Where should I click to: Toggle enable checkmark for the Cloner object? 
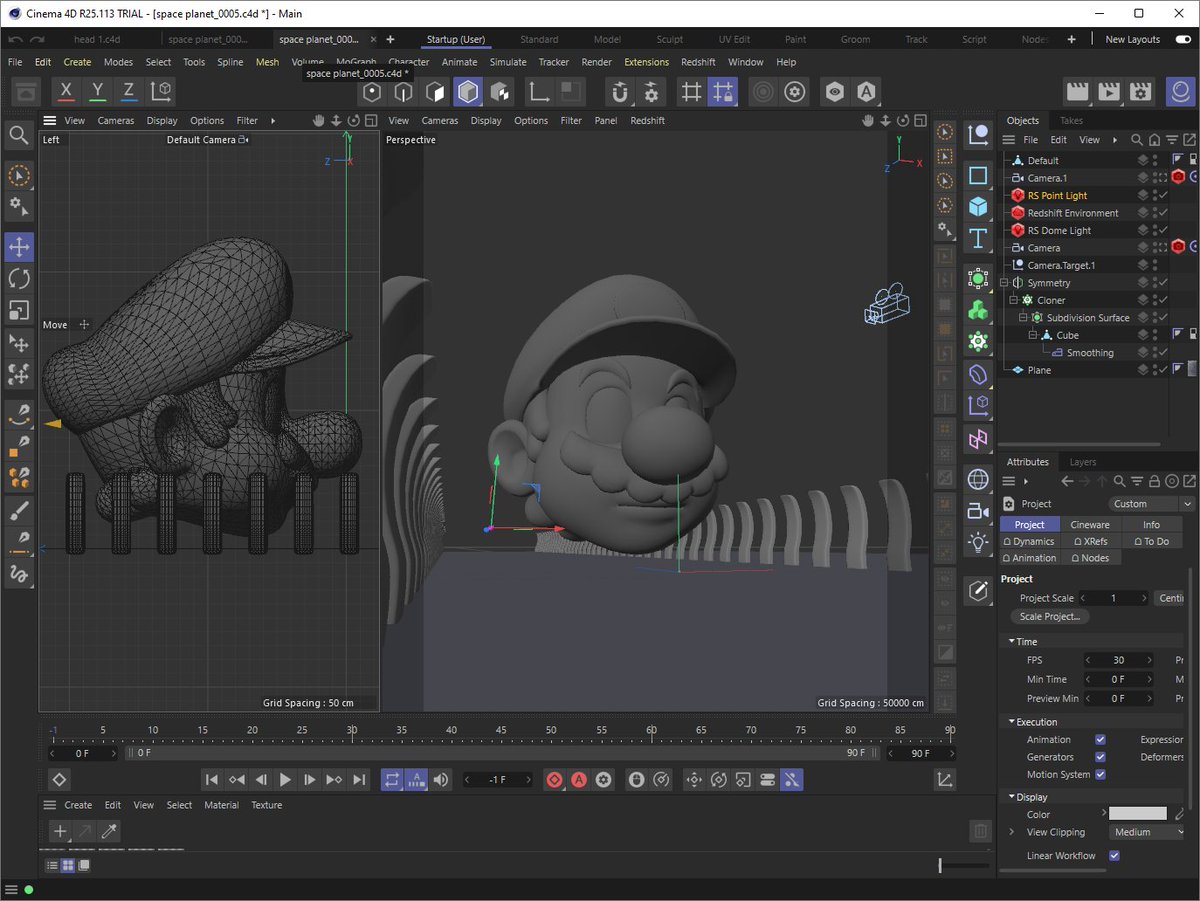coord(1165,300)
